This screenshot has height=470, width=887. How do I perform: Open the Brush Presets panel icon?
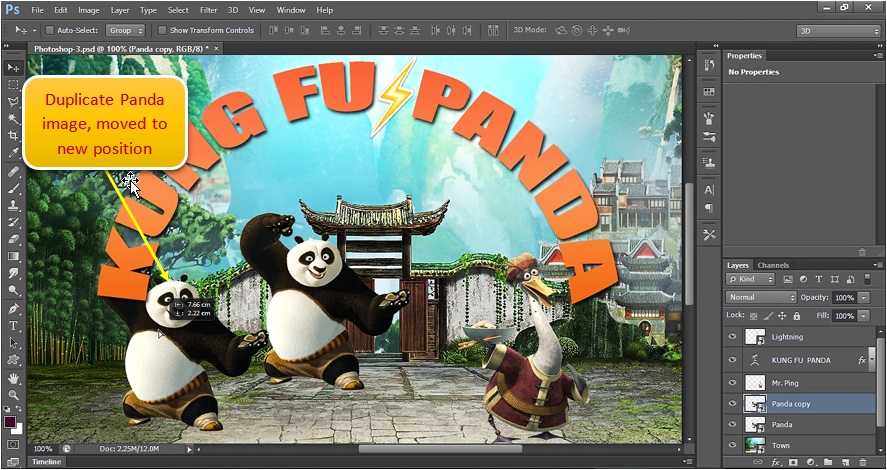[709, 136]
